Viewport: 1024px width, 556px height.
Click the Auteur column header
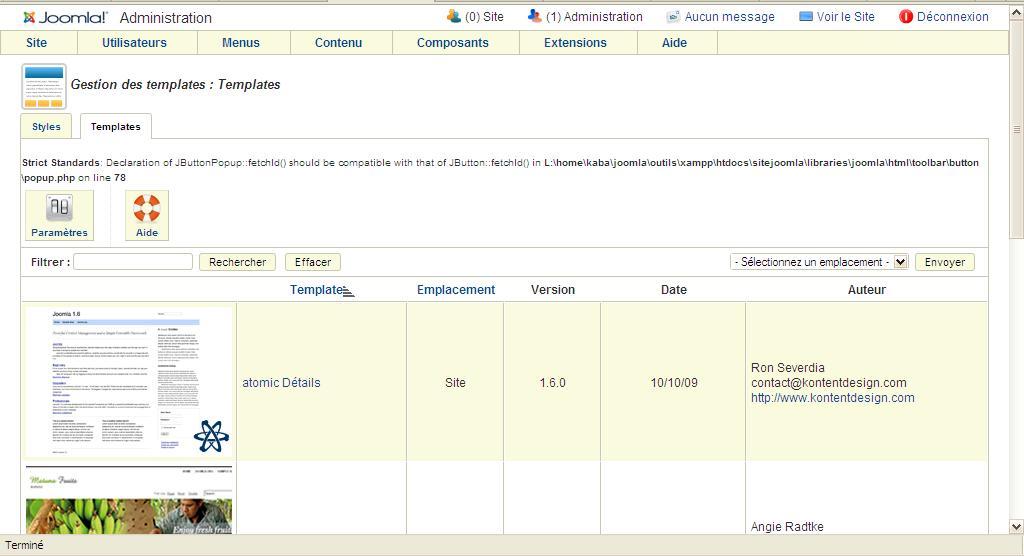(867, 289)
